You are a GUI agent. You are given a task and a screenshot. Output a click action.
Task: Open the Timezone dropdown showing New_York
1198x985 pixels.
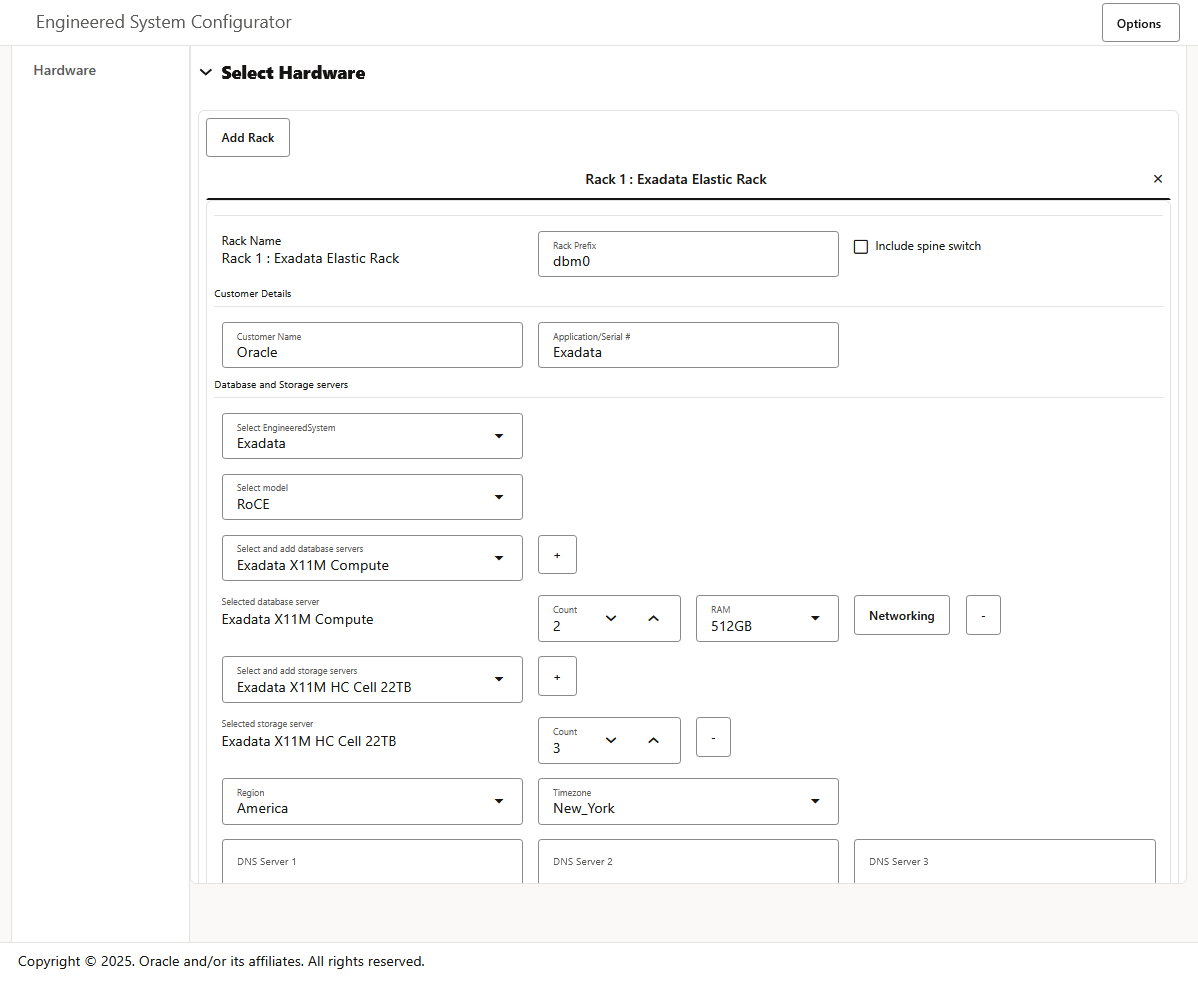coord(815,801)
